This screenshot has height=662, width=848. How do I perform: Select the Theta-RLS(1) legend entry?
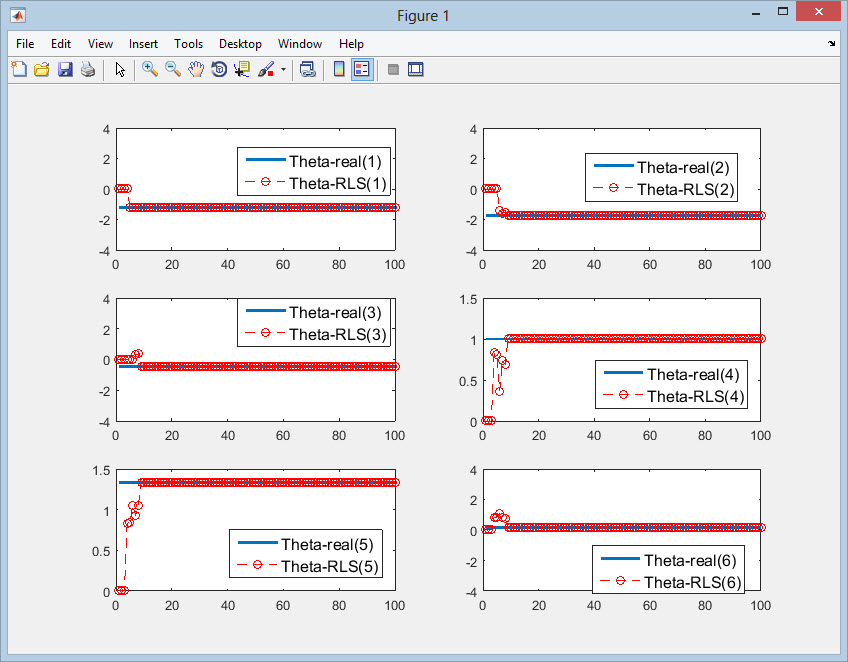coord(316,183)
